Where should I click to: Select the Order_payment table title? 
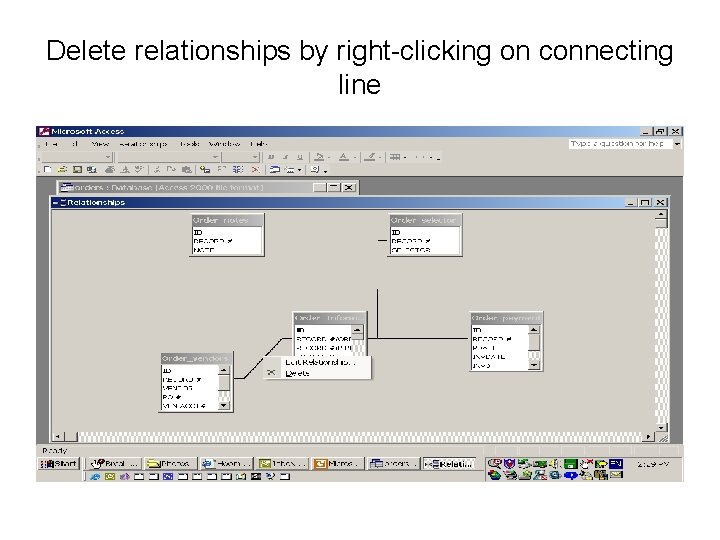(506, 318)
